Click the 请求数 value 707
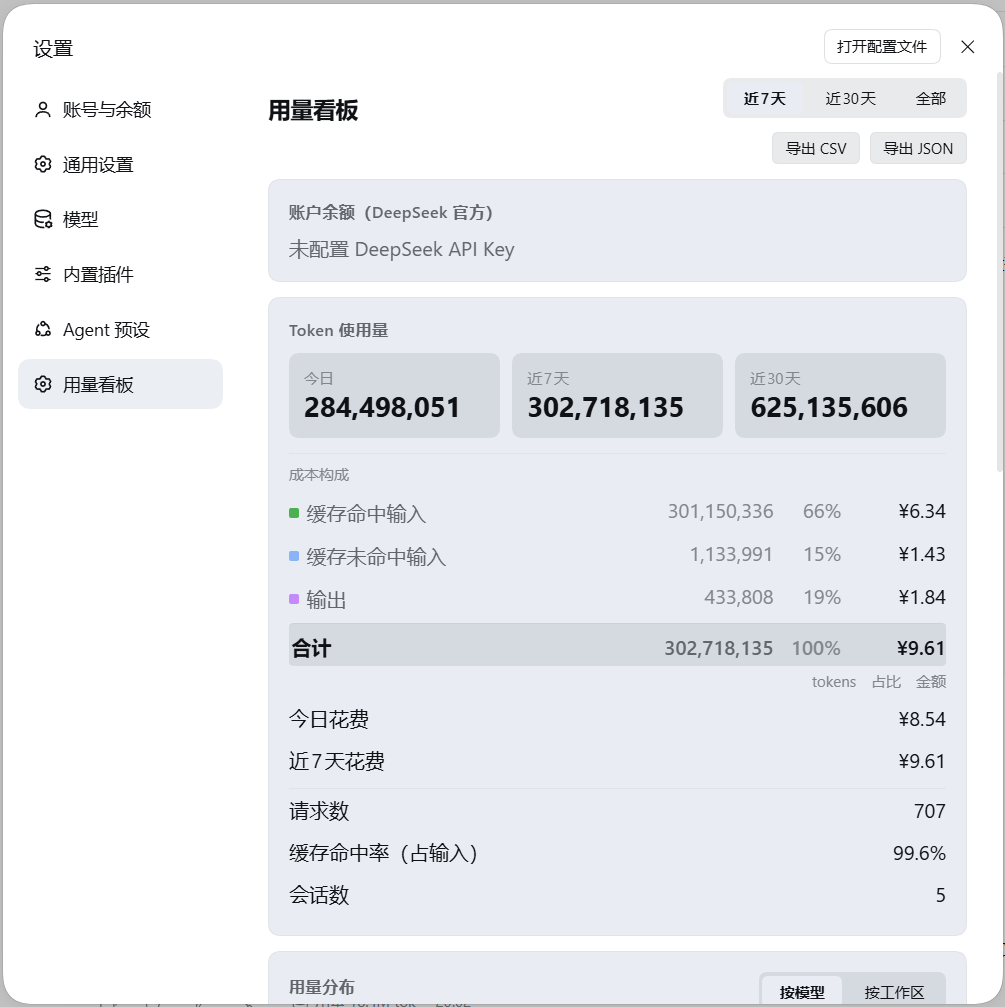The image size is (1005, 1007). click(x=930, y=811)
